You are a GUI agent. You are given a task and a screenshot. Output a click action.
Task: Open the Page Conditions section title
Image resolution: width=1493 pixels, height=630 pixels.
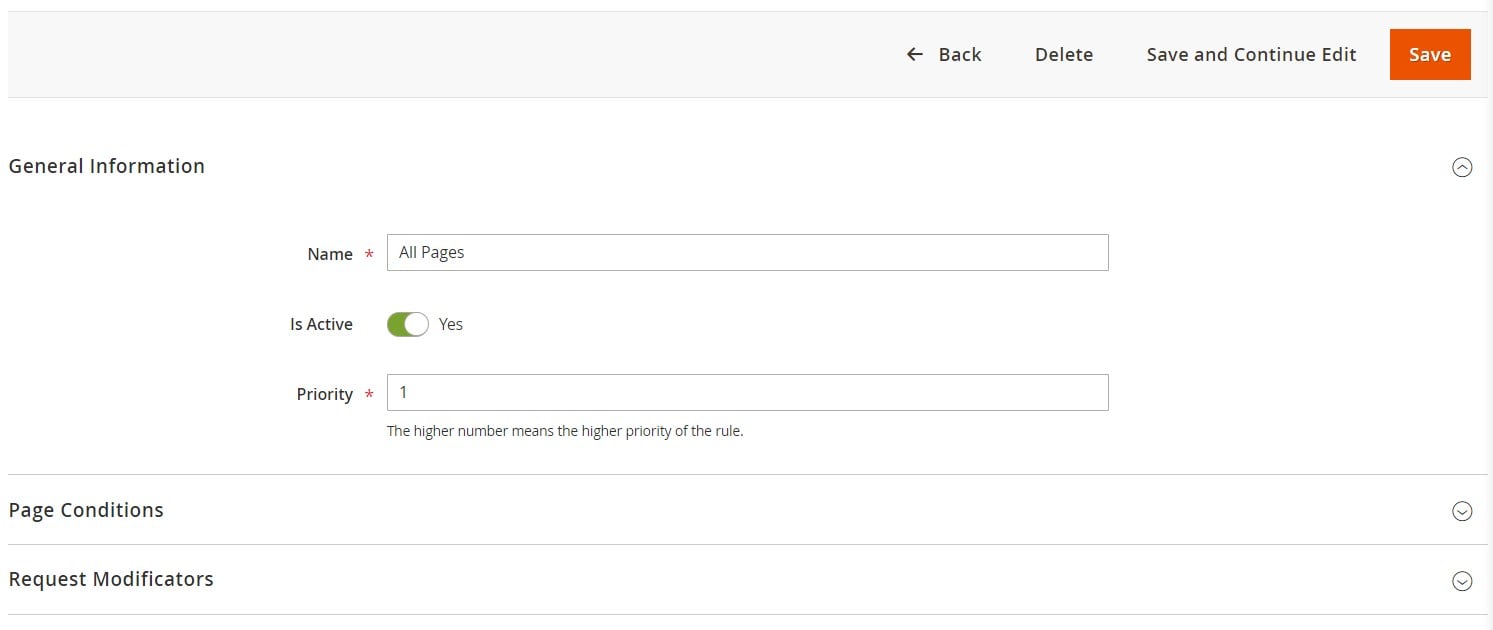click(86, 510)
